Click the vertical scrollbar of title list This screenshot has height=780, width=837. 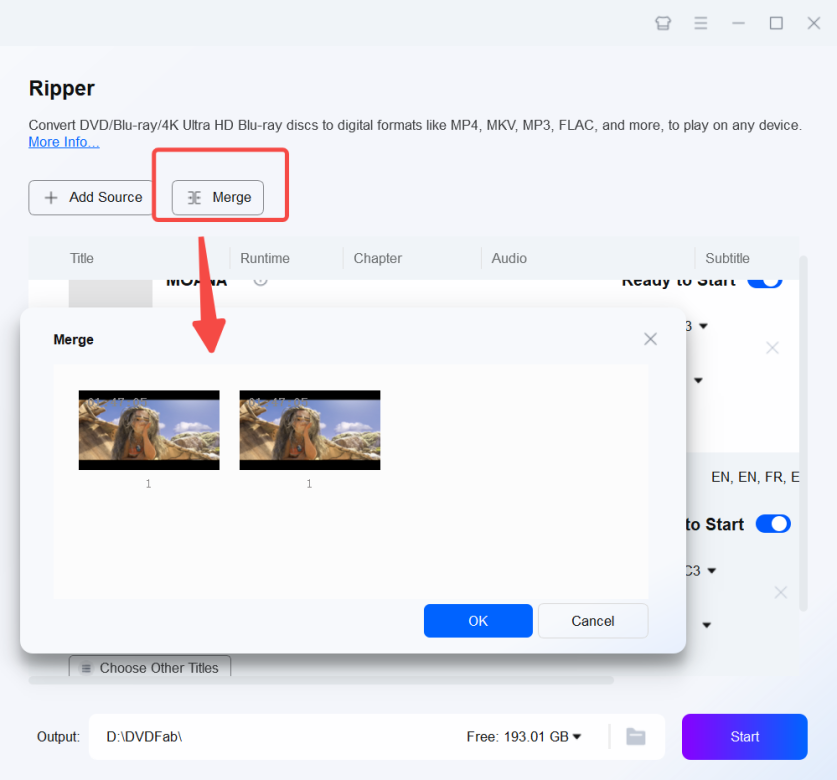pyautogui.click(x=803, y=434)
